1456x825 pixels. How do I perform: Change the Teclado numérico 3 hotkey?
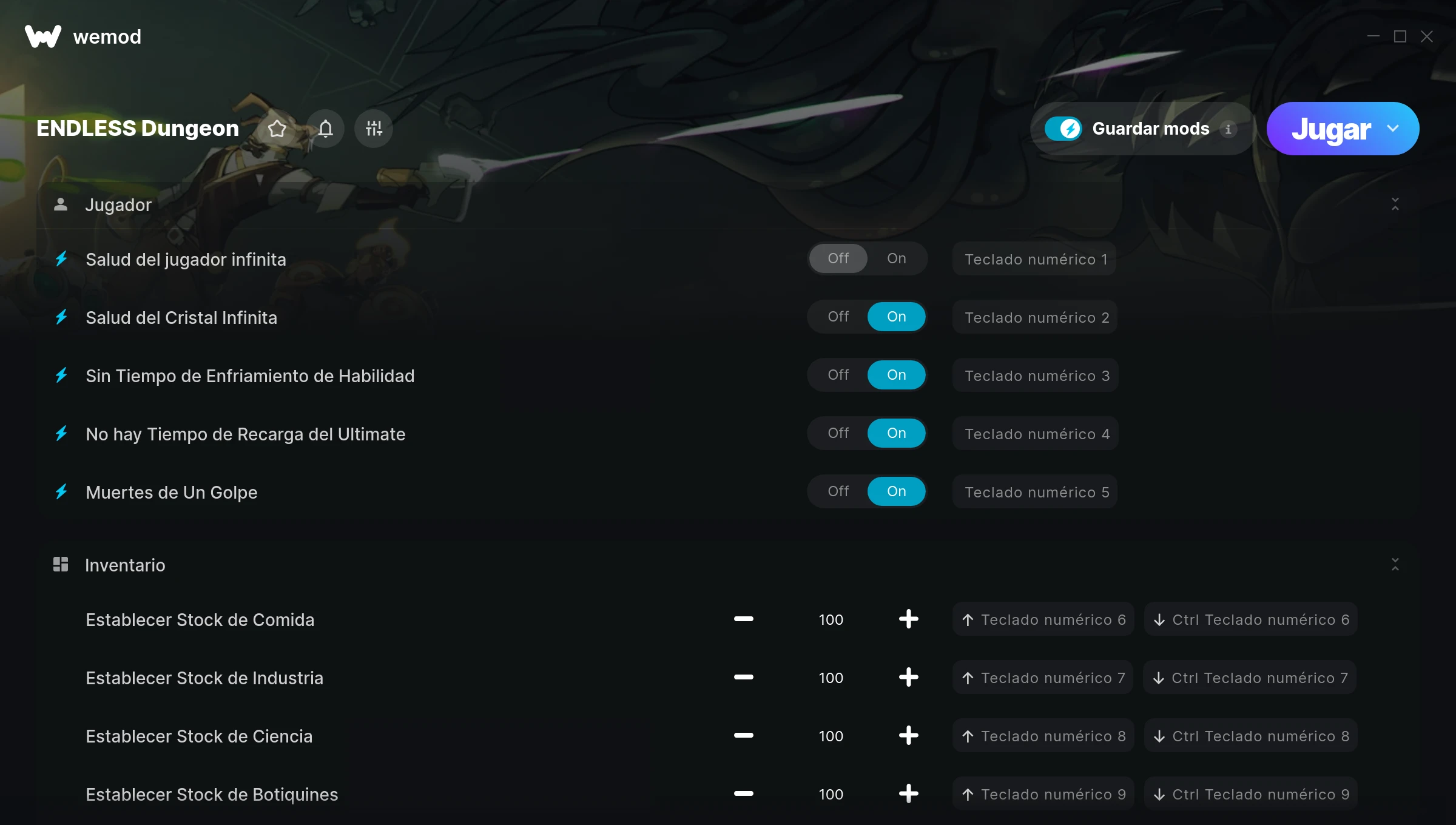coord(1036,375)
